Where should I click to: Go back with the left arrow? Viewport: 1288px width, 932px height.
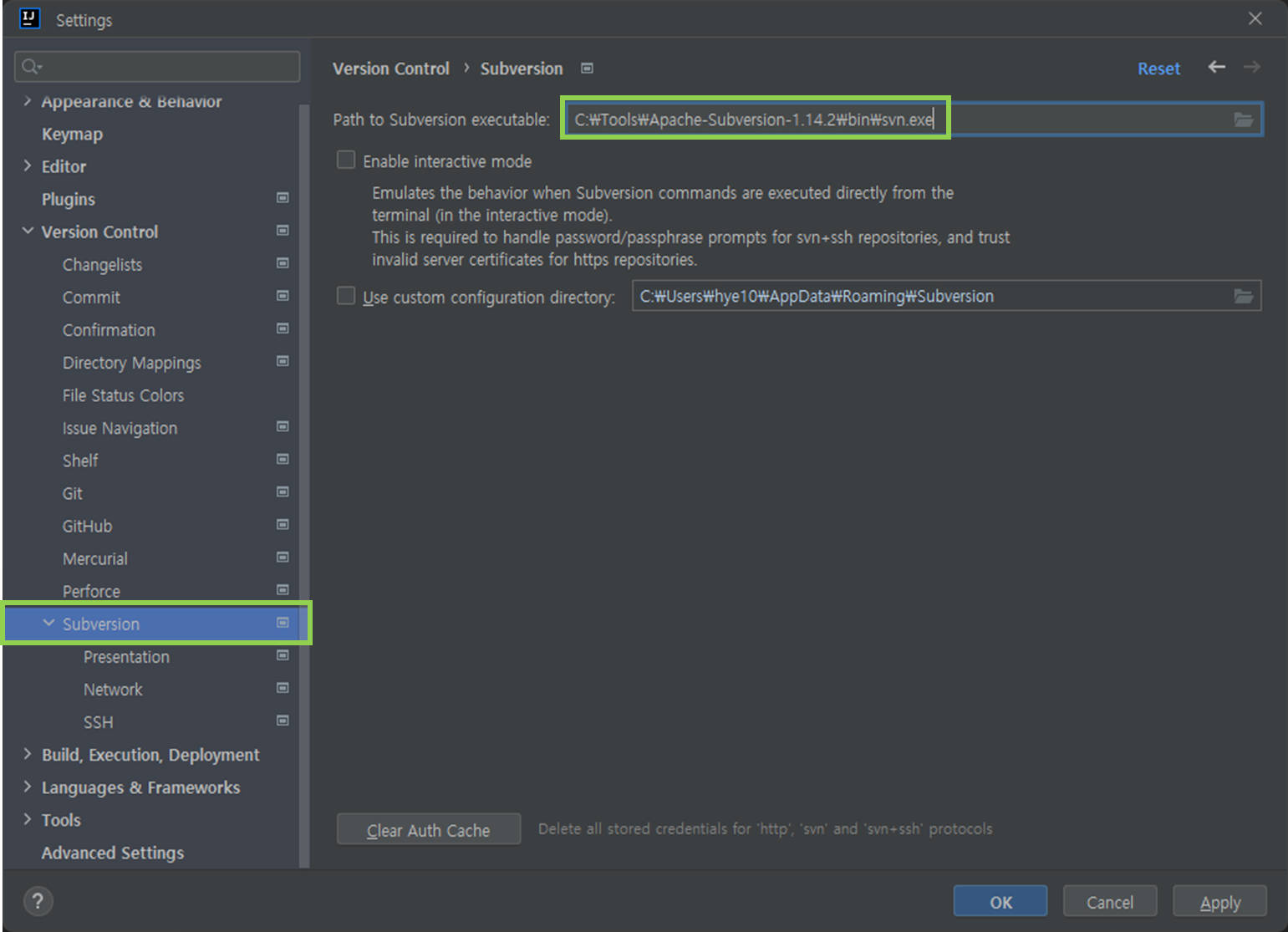pyautogui.click(x=1217, y=67)
